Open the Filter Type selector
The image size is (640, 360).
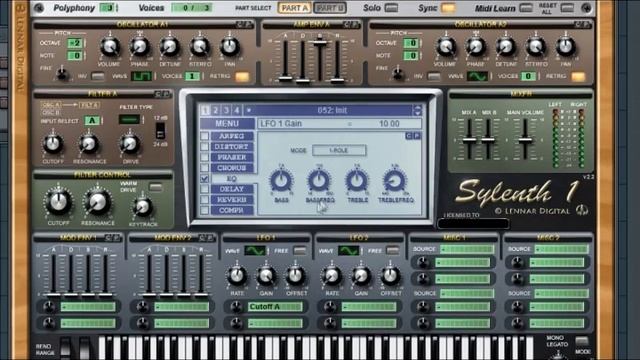click(x=129, y=120)
